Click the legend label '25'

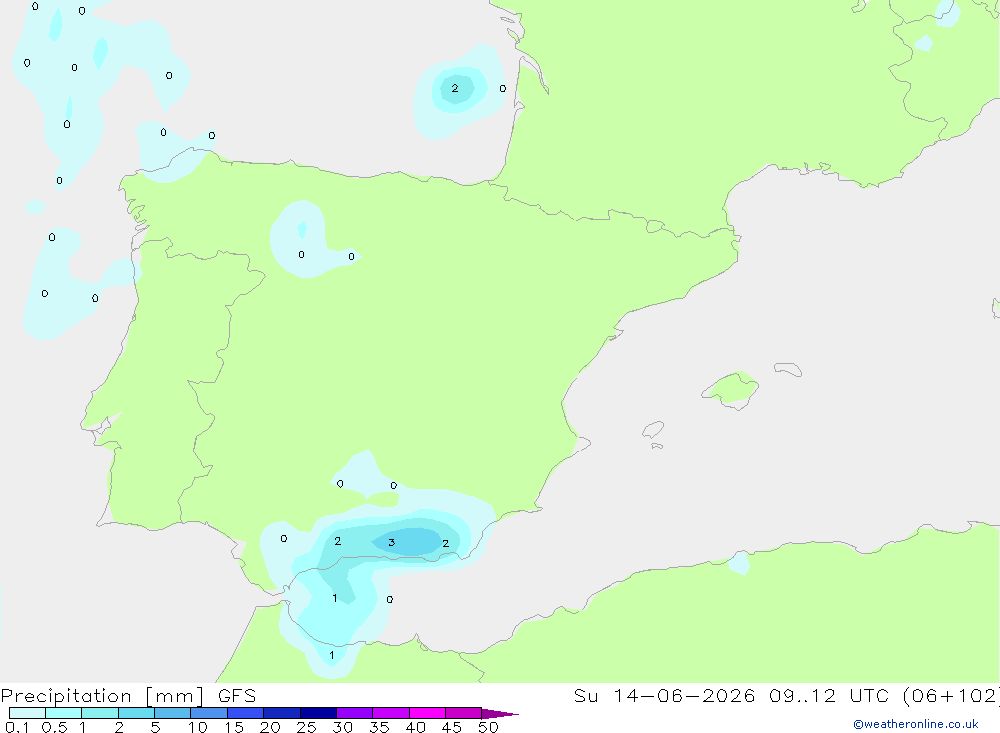pos(306,727)
